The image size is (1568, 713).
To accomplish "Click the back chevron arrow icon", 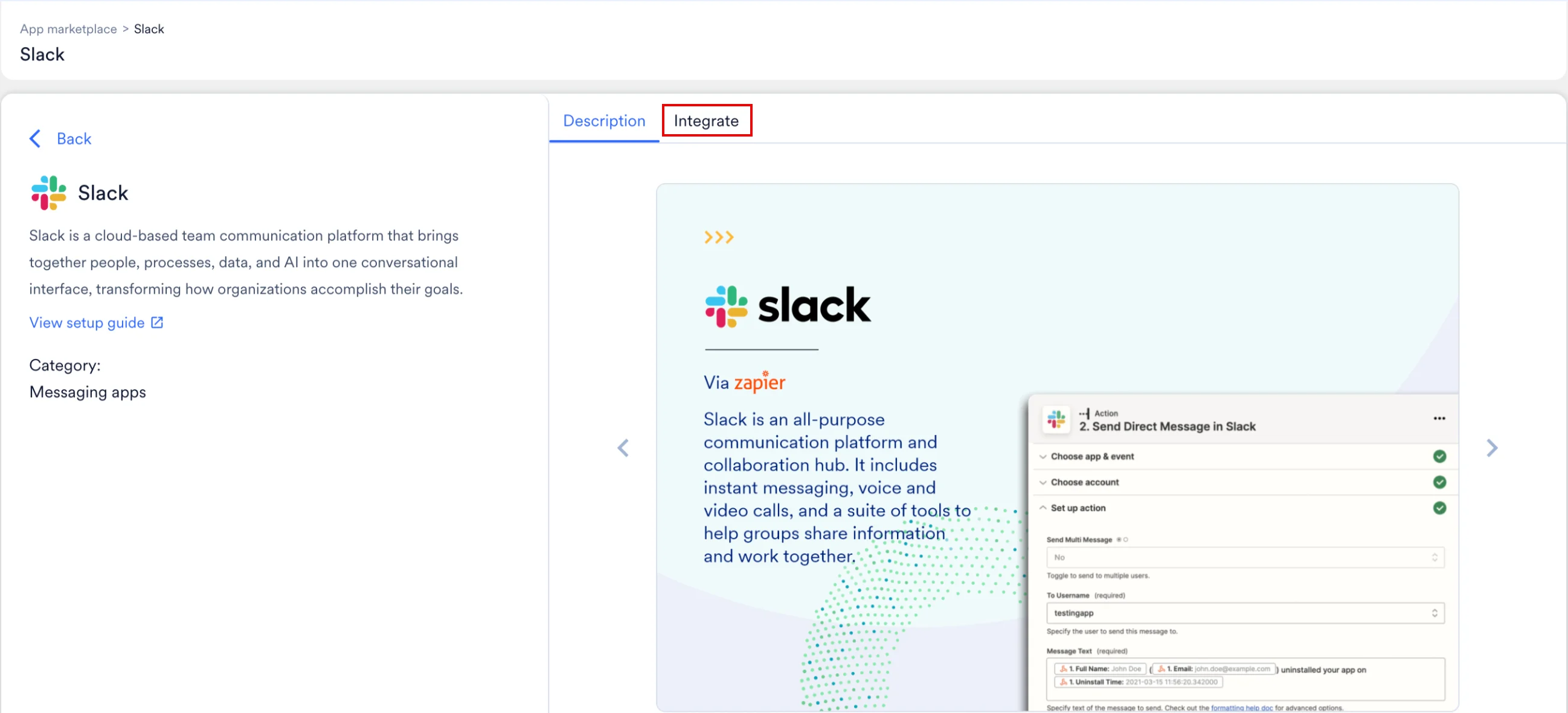I will (x=35, y=139).
